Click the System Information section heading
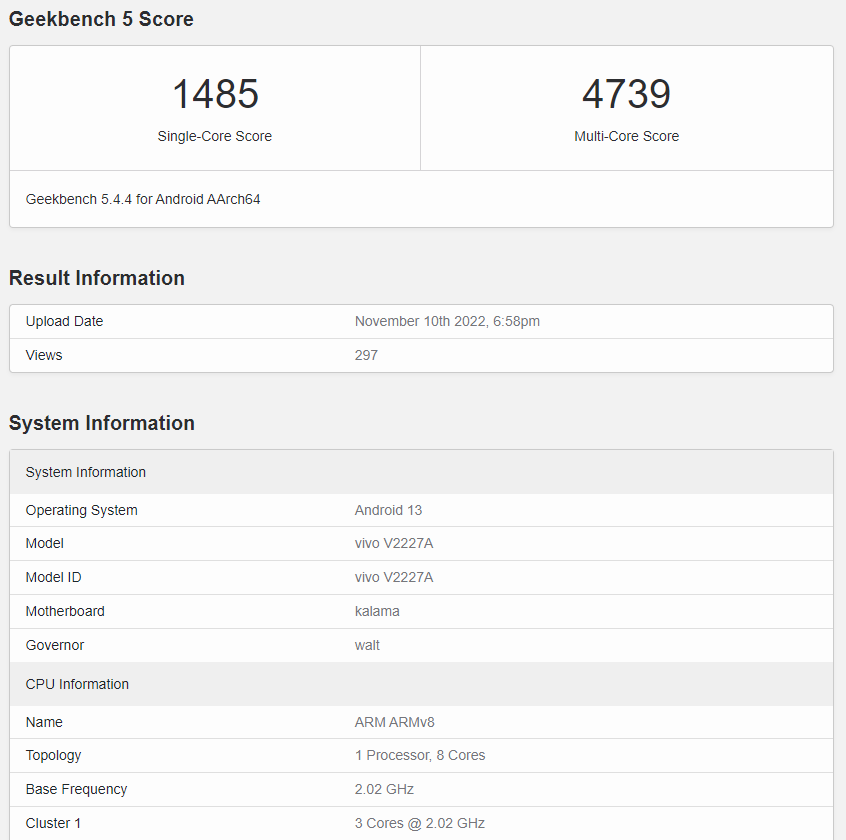The image size is (846, 840). [x=102, y=423]
